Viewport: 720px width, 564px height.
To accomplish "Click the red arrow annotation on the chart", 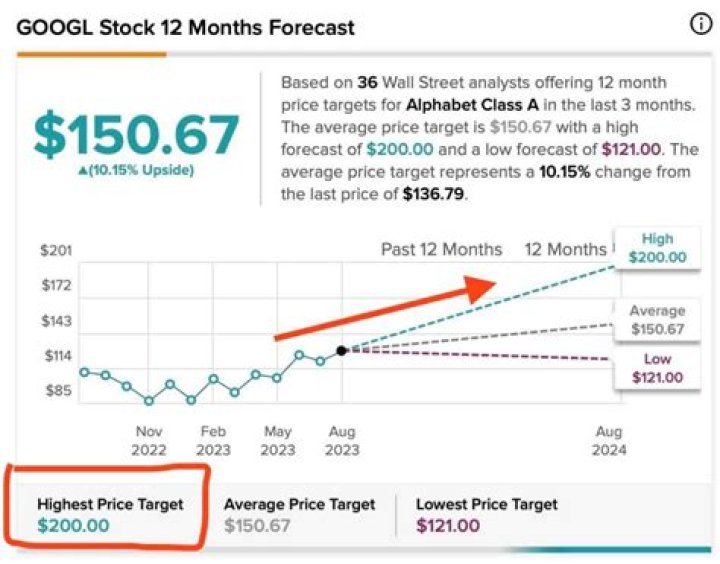I will point(385,308).
